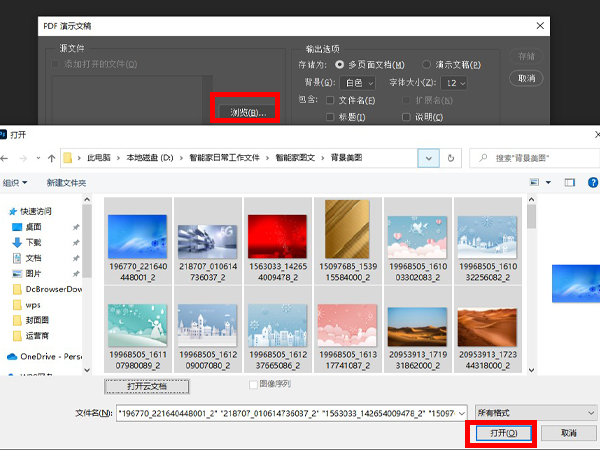Open the 背景 color dropdown
Screen dimensions: 600x450
(357, 83)
